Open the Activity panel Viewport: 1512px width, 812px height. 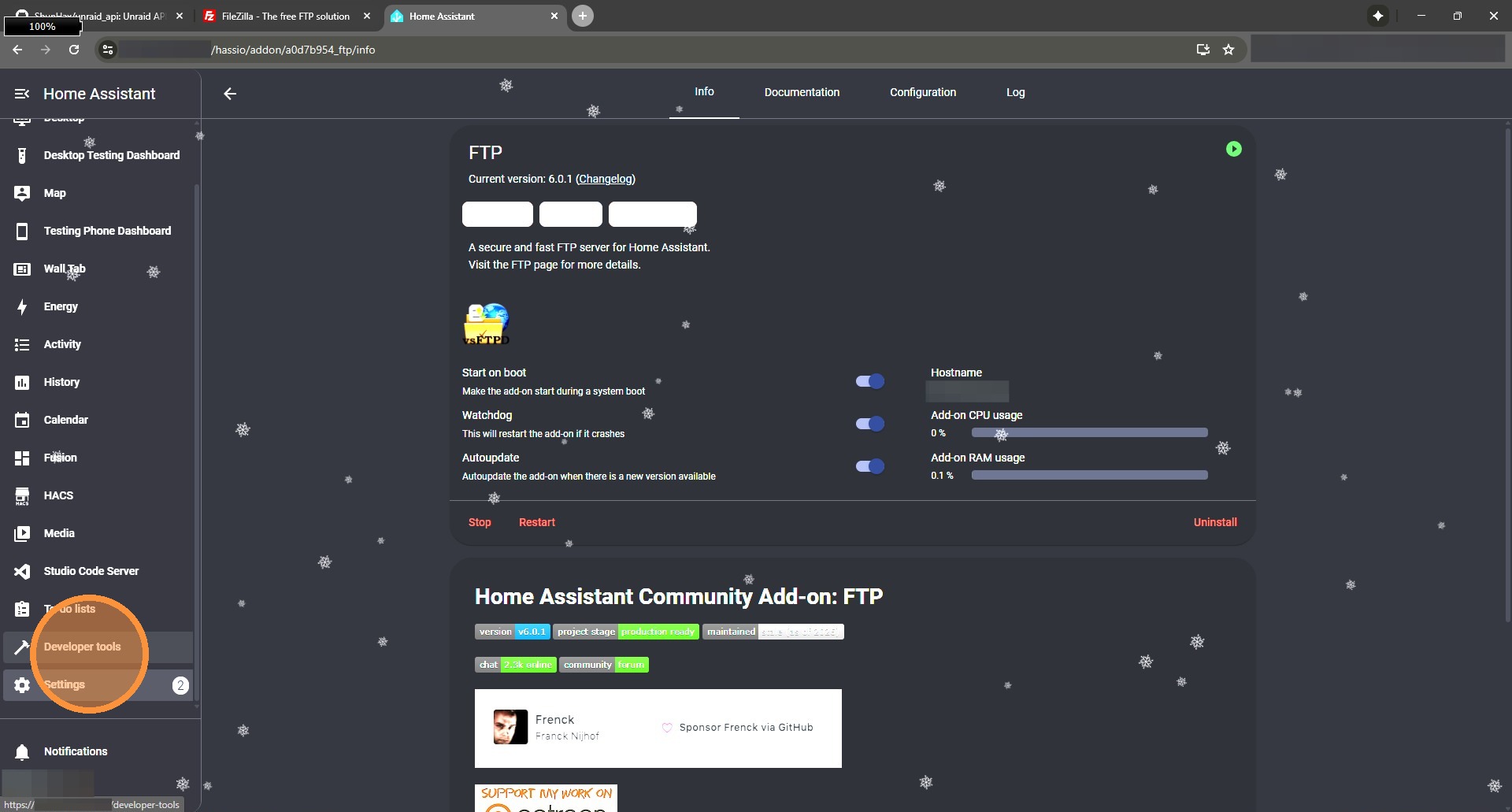[x=98, y=344]
